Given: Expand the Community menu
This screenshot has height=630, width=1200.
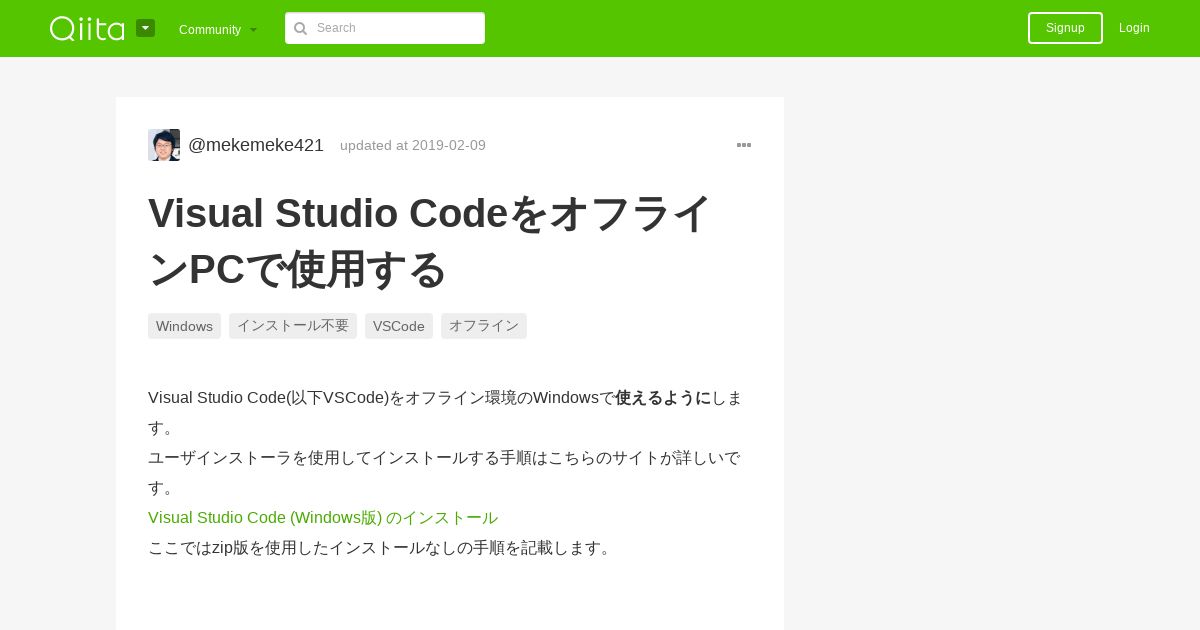Looking at the screenshot, I should pyautogui.click(x=218, y=29).
